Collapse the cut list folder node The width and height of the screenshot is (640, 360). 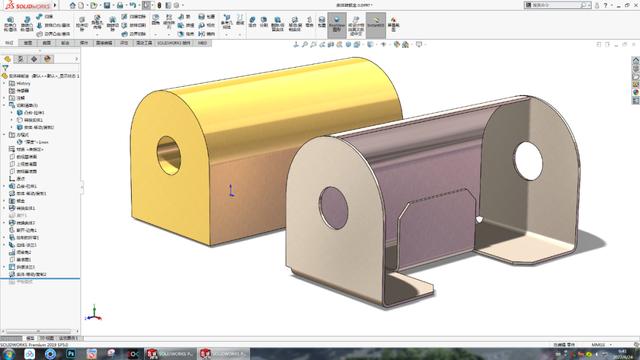[x=4, y=105]
